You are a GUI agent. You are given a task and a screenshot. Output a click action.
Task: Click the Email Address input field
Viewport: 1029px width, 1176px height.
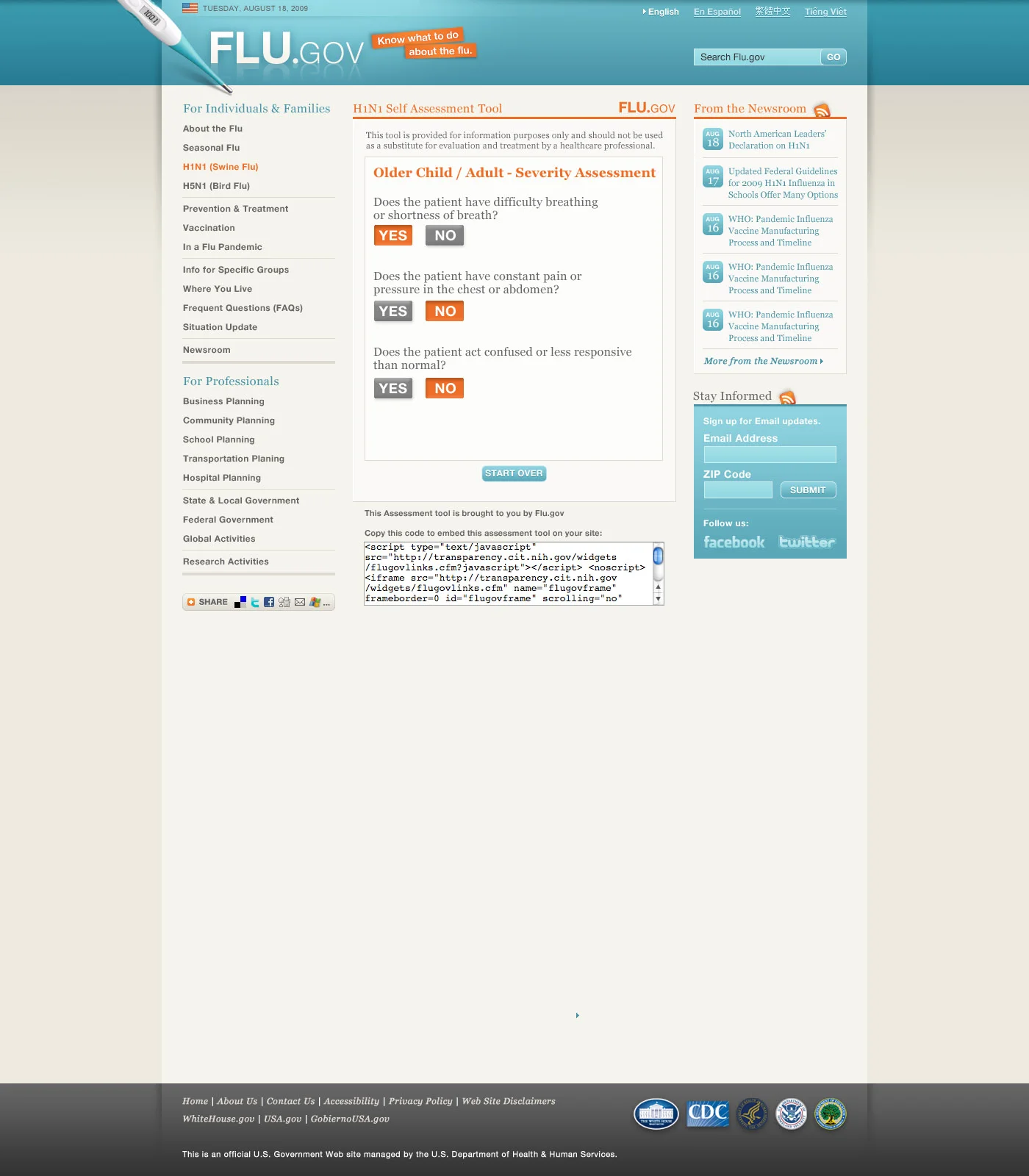pyautogui.click(x=770, y=454)
